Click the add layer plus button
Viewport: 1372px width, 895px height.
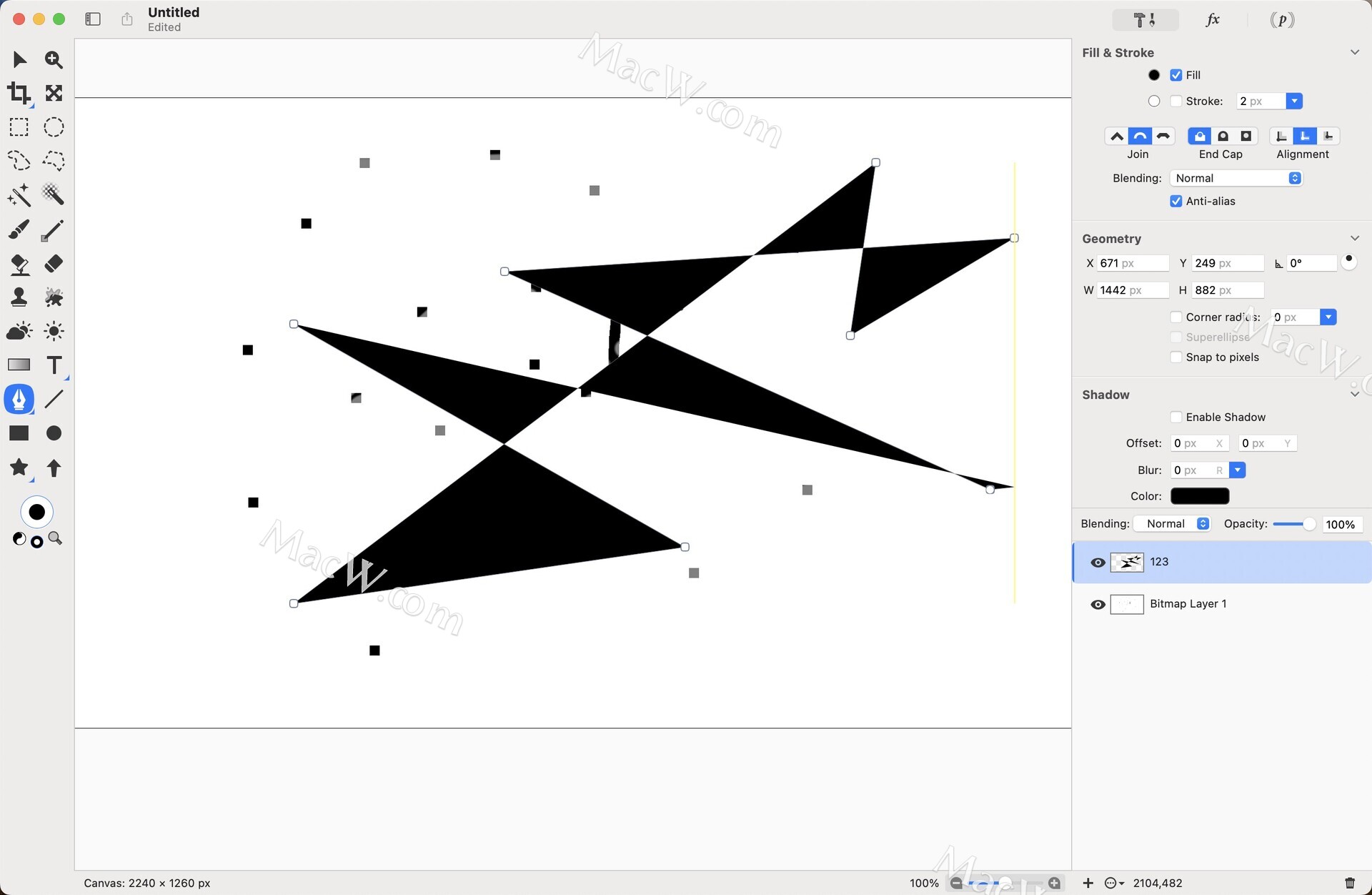click(x=1088, y=883)
